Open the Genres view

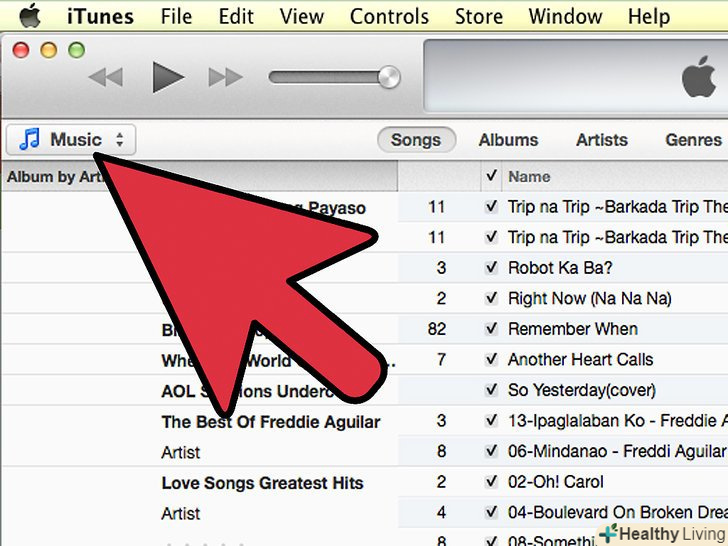click(694, 140)
